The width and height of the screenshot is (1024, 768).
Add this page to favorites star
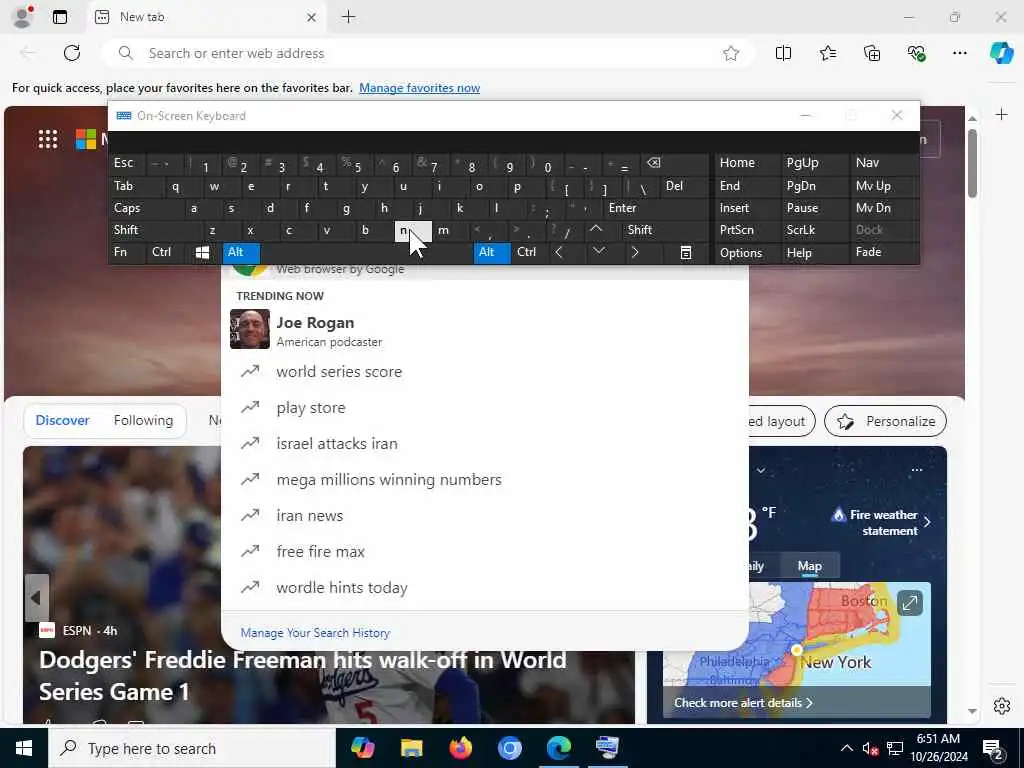pyautogui.click(x=731, y=54)
